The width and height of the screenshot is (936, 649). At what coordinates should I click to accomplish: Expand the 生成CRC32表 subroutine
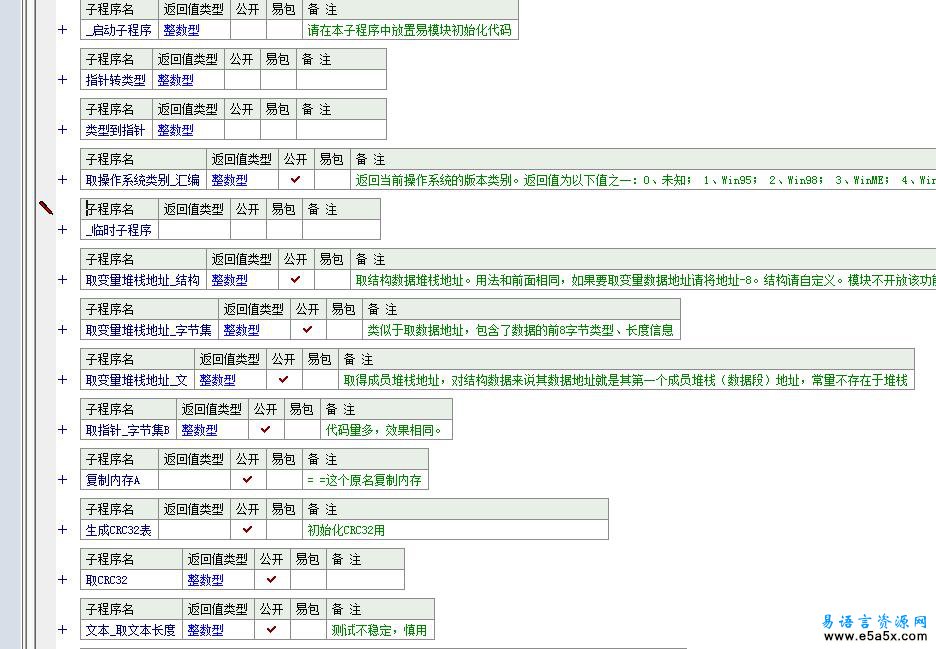63,530
